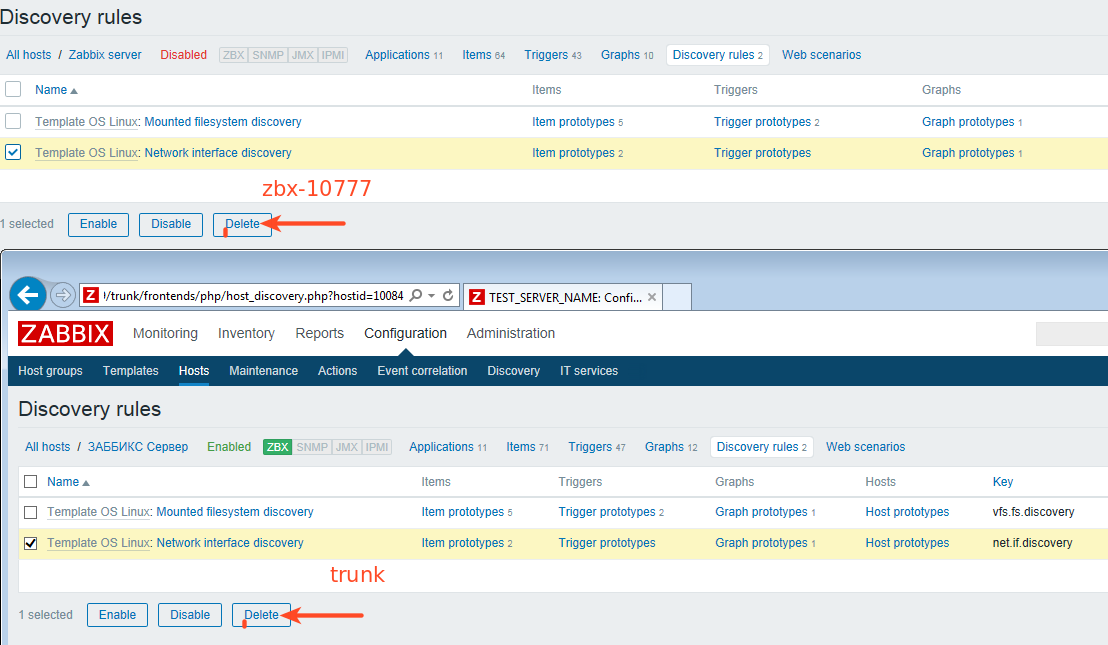Click the green Enabled status link
1108x645 pixels.
(x=229, y=447)
